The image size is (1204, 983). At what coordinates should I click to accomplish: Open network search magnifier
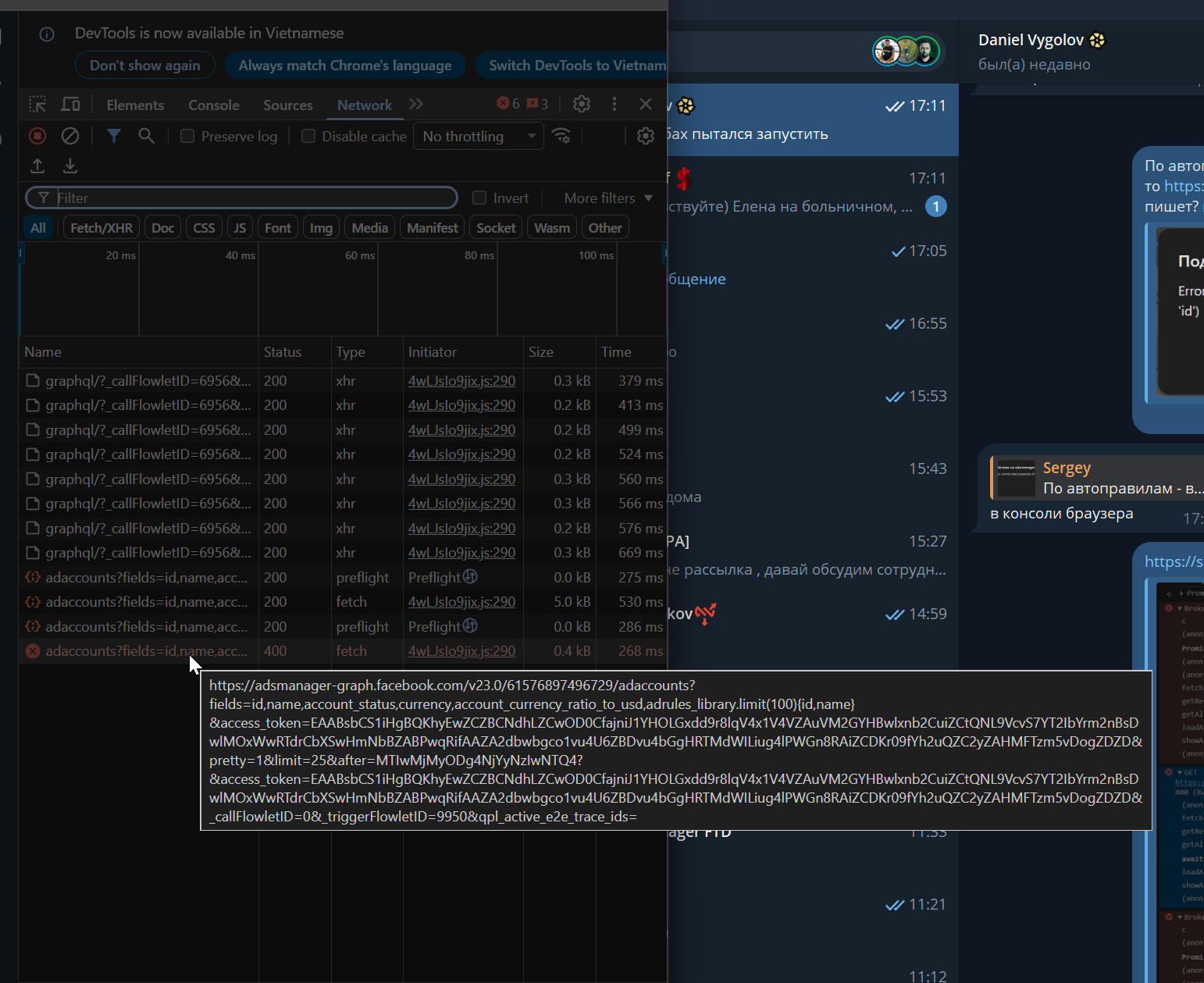click(x=146, y=136)
